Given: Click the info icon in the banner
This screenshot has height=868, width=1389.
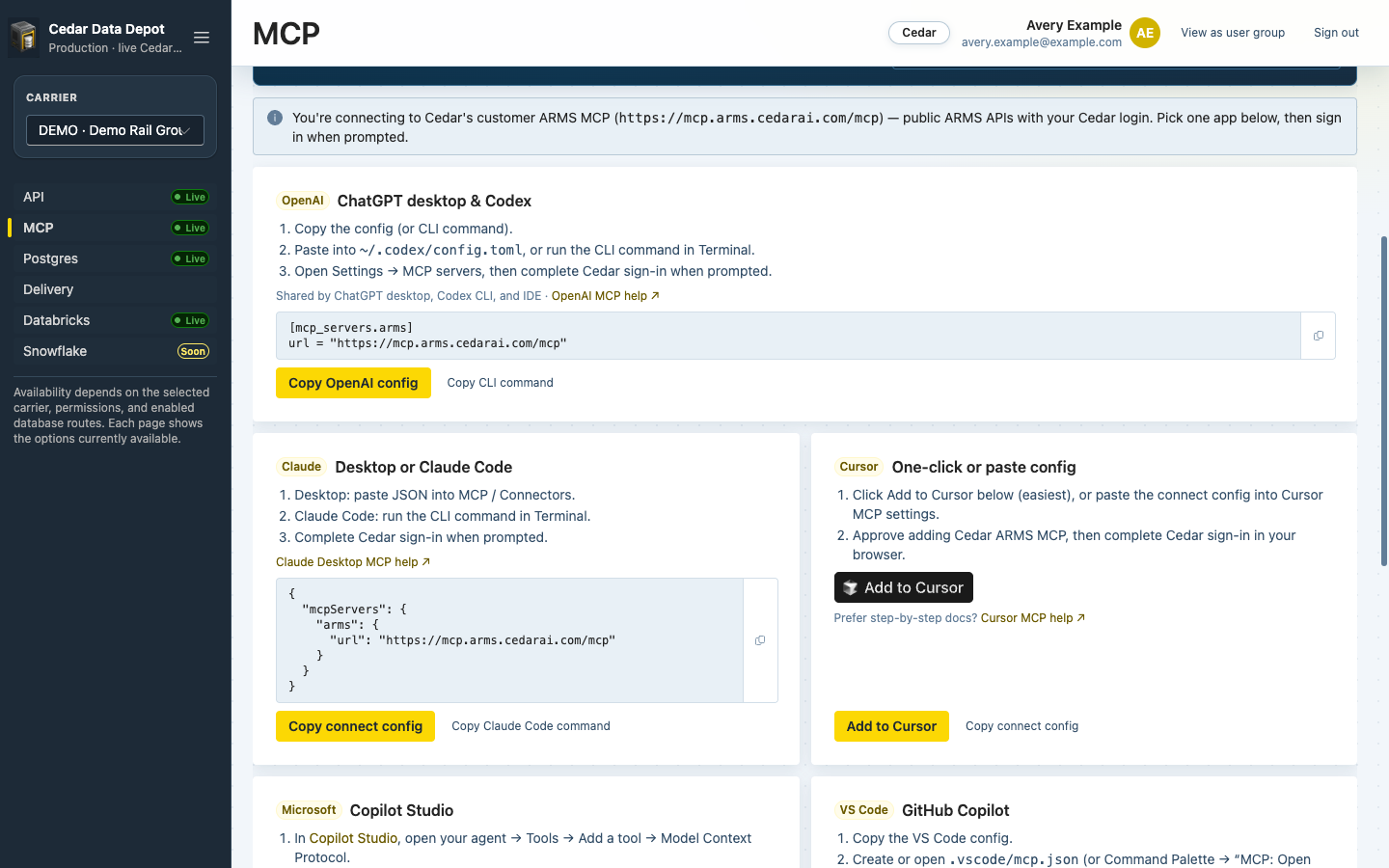Looking at the screenshot, I should (275, 118).
